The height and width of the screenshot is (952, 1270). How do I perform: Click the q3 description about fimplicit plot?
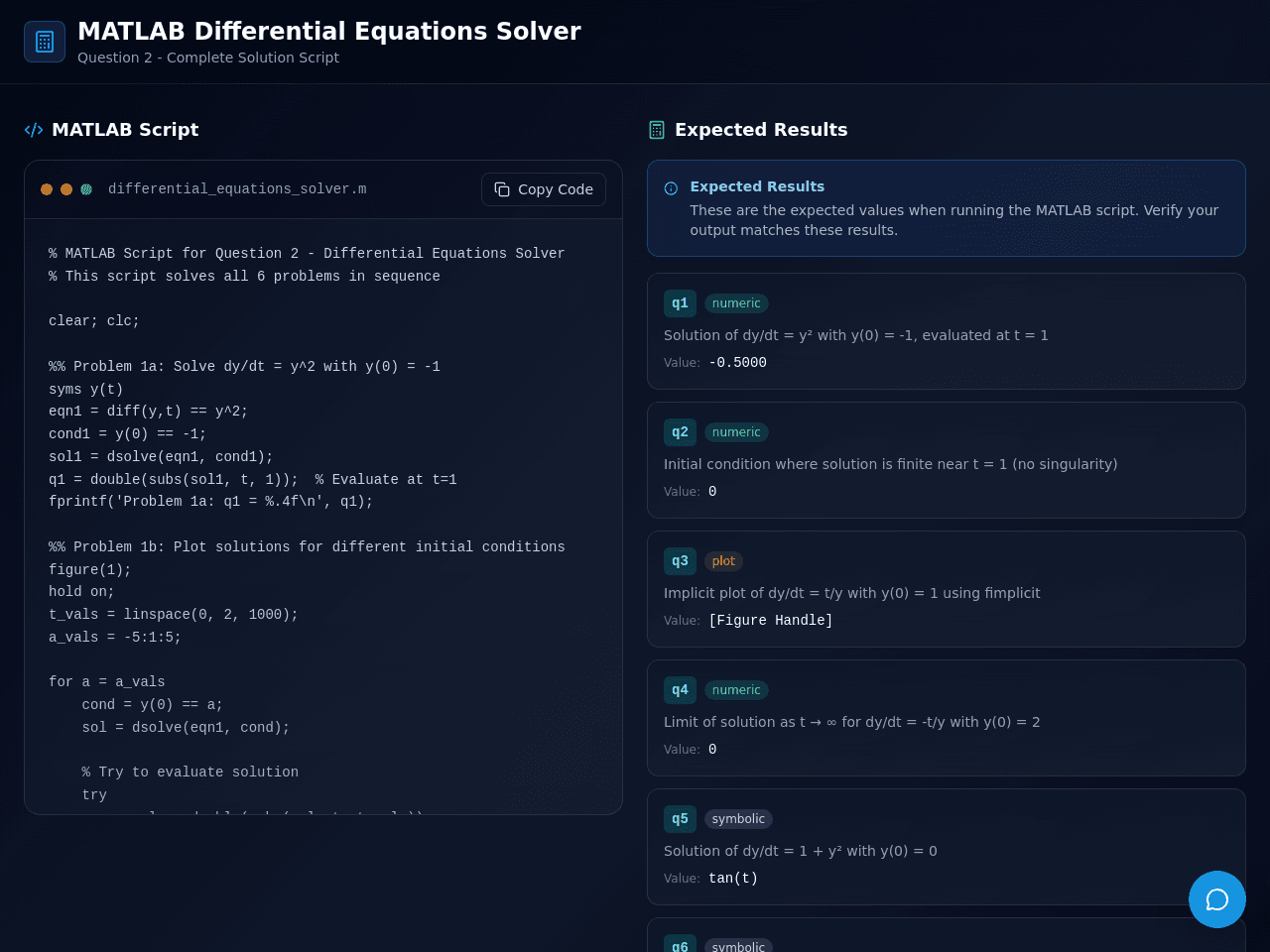[852, 593]
